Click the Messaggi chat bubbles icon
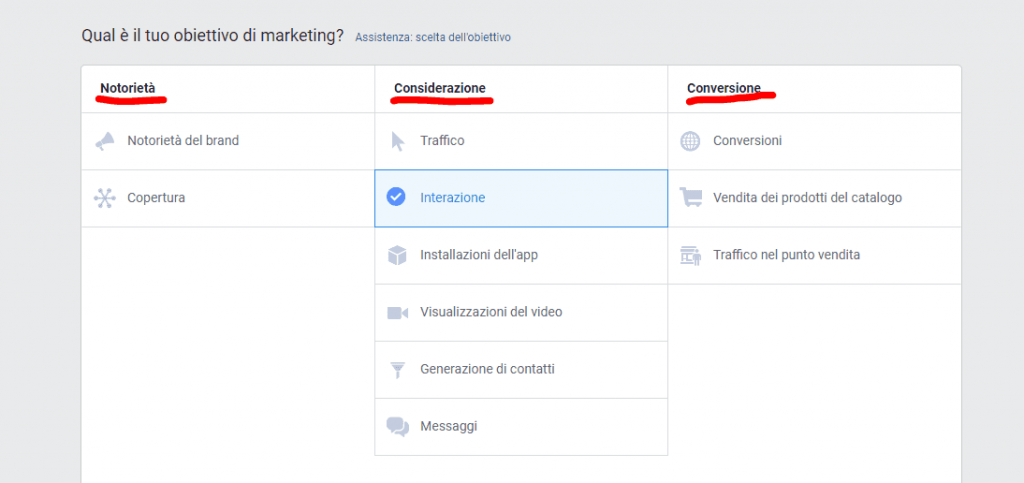Image resolution: width=1024 pixels, height=483 pixels. click(x=397, y=427)
